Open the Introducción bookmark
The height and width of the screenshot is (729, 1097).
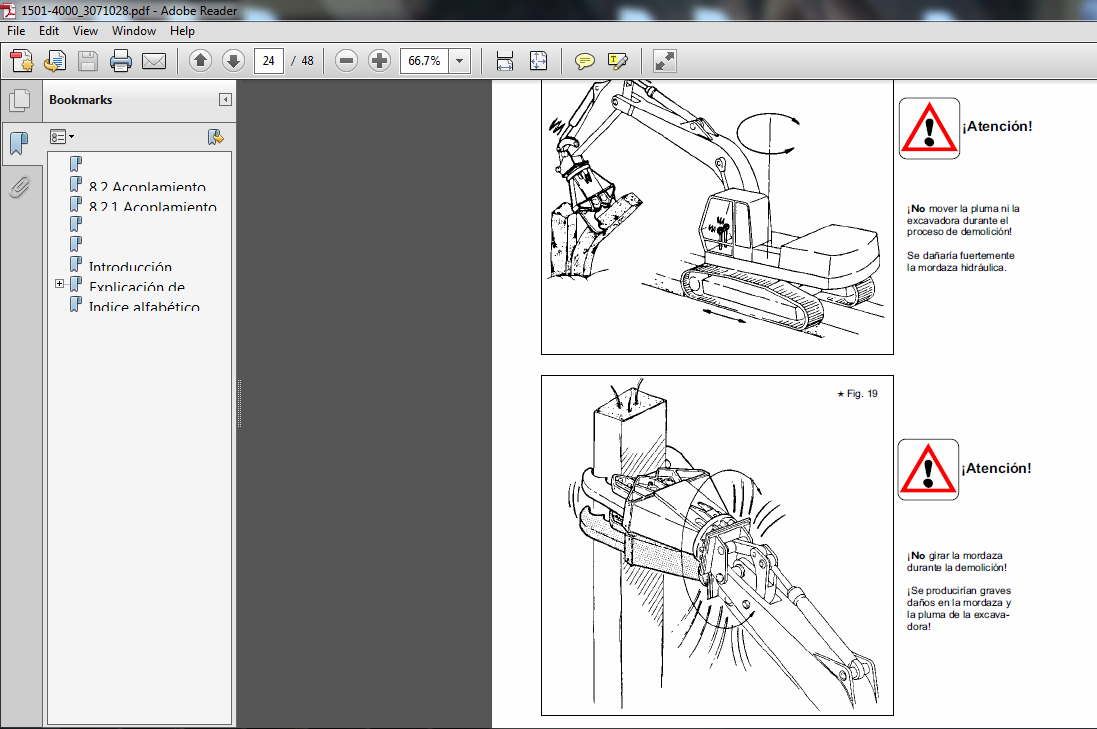click(x=130, y=267)
